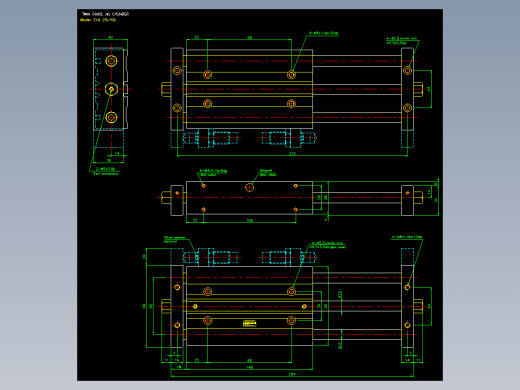Click the '40' width dimension above the side view
Screen dimensions: 520x390
pyautogui.click(x=111, y=37)
